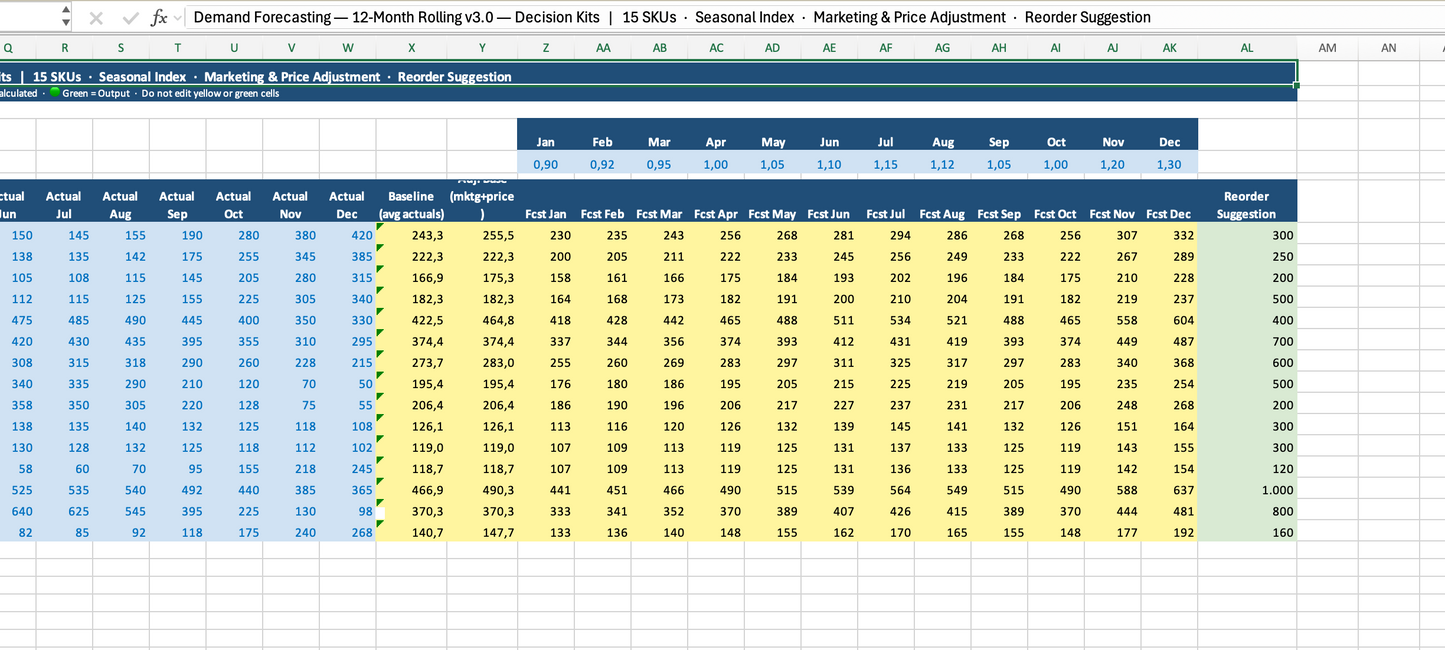The image size is (1445, 650).
Task: Click the Cancel X in formula bar
Action: (96, 18)
